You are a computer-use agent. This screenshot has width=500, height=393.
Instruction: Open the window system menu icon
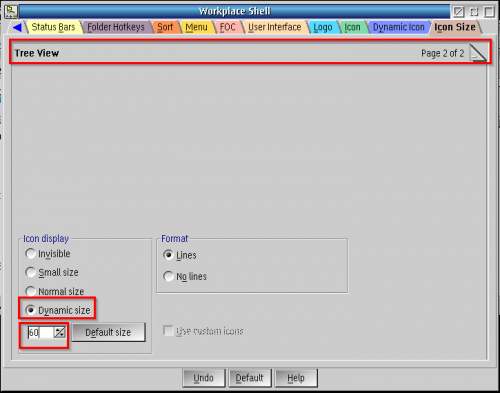pyautogui.click(x=11, y=11)
